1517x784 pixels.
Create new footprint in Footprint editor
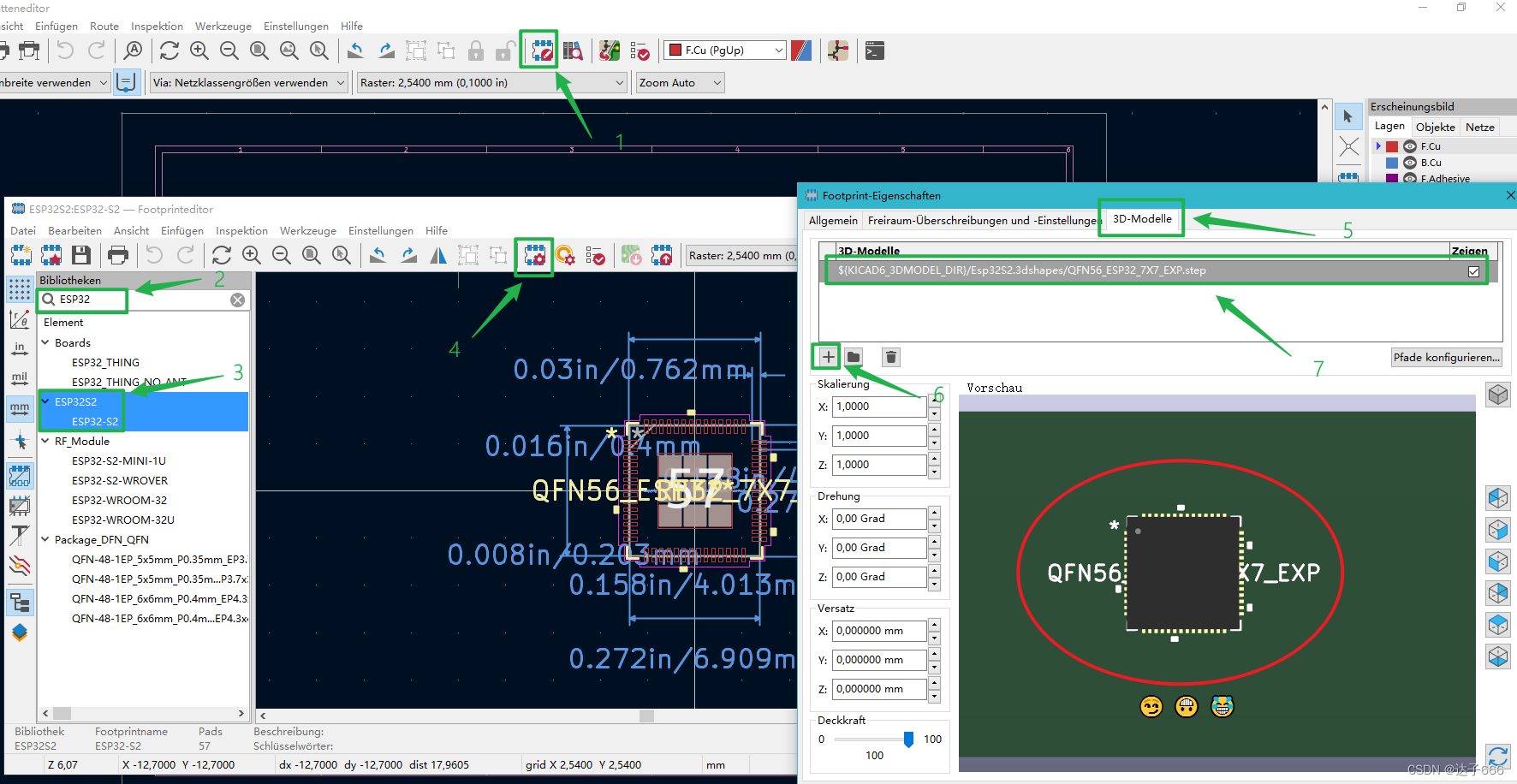point(21,255)
